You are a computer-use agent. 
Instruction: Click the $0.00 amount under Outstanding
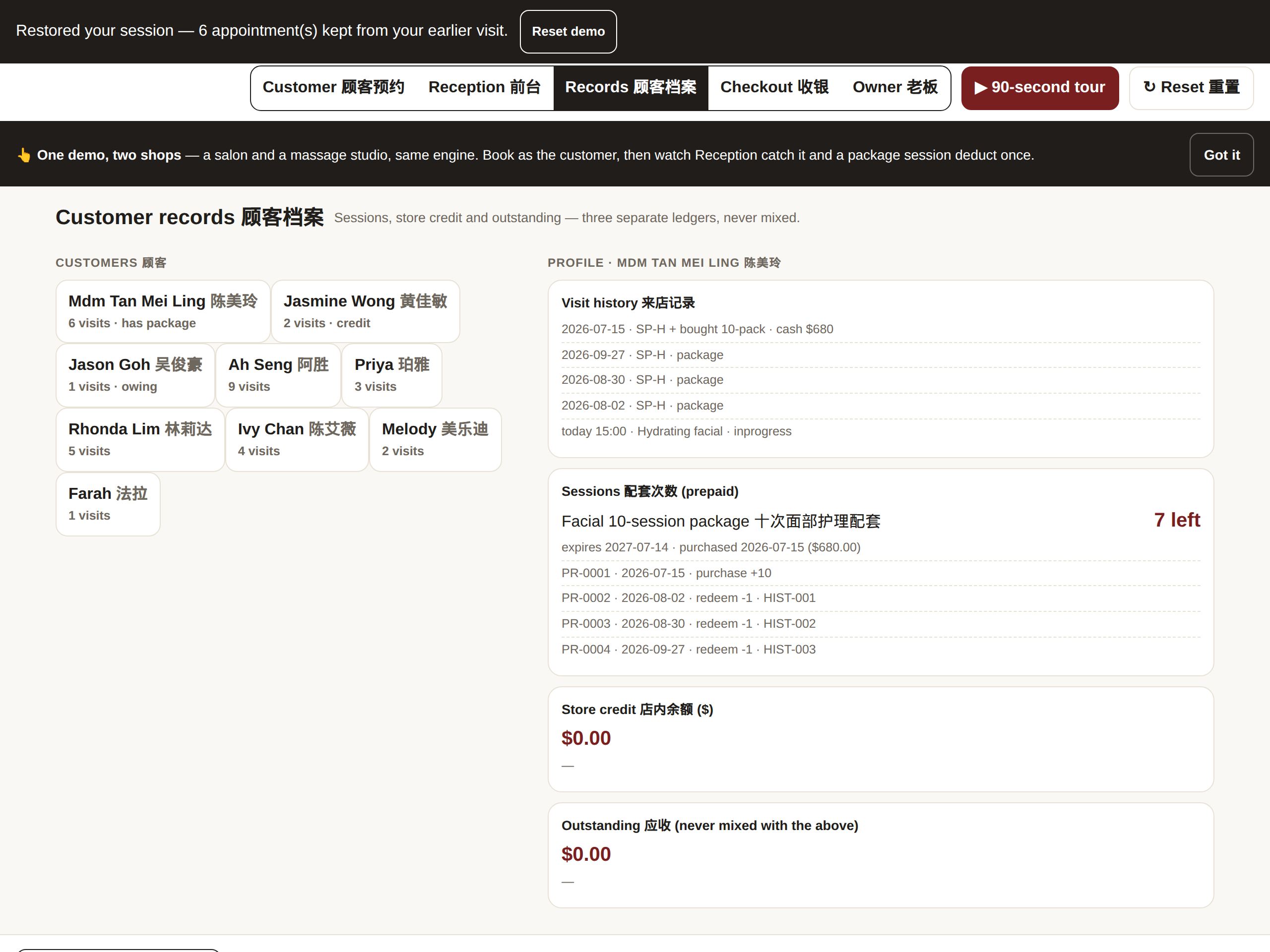point(585,854)
